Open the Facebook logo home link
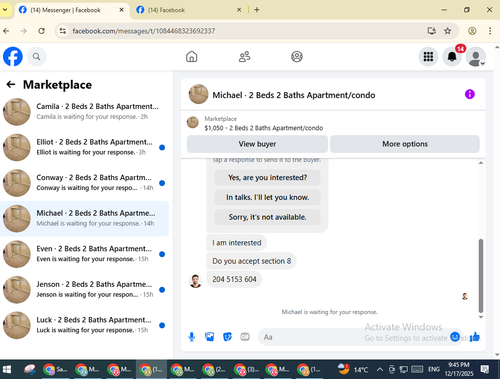500x379 pixels. tap(13, 57)
